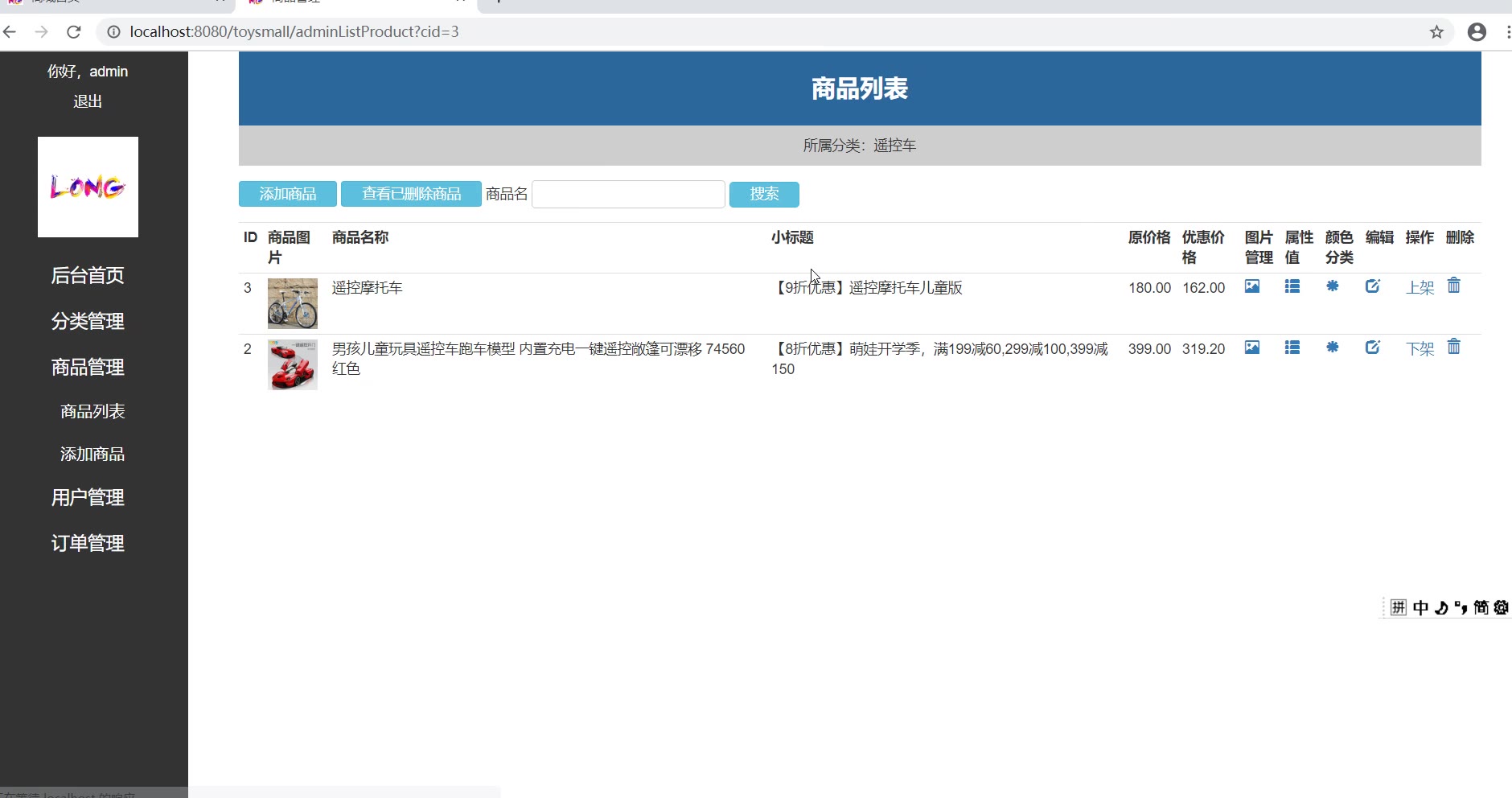Bookmark this page with the star icon

tap(1437, 32)
